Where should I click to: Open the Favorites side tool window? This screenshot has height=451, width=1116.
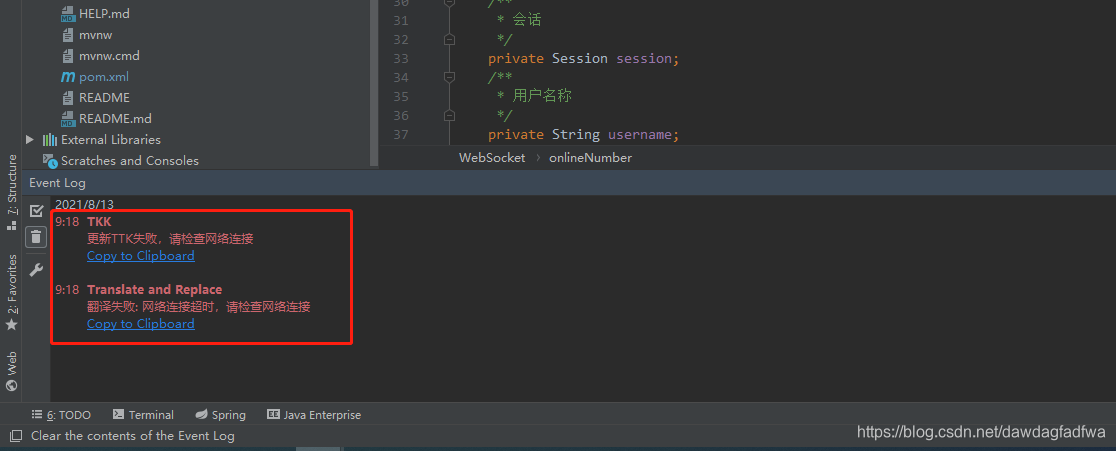click(11, 292)
